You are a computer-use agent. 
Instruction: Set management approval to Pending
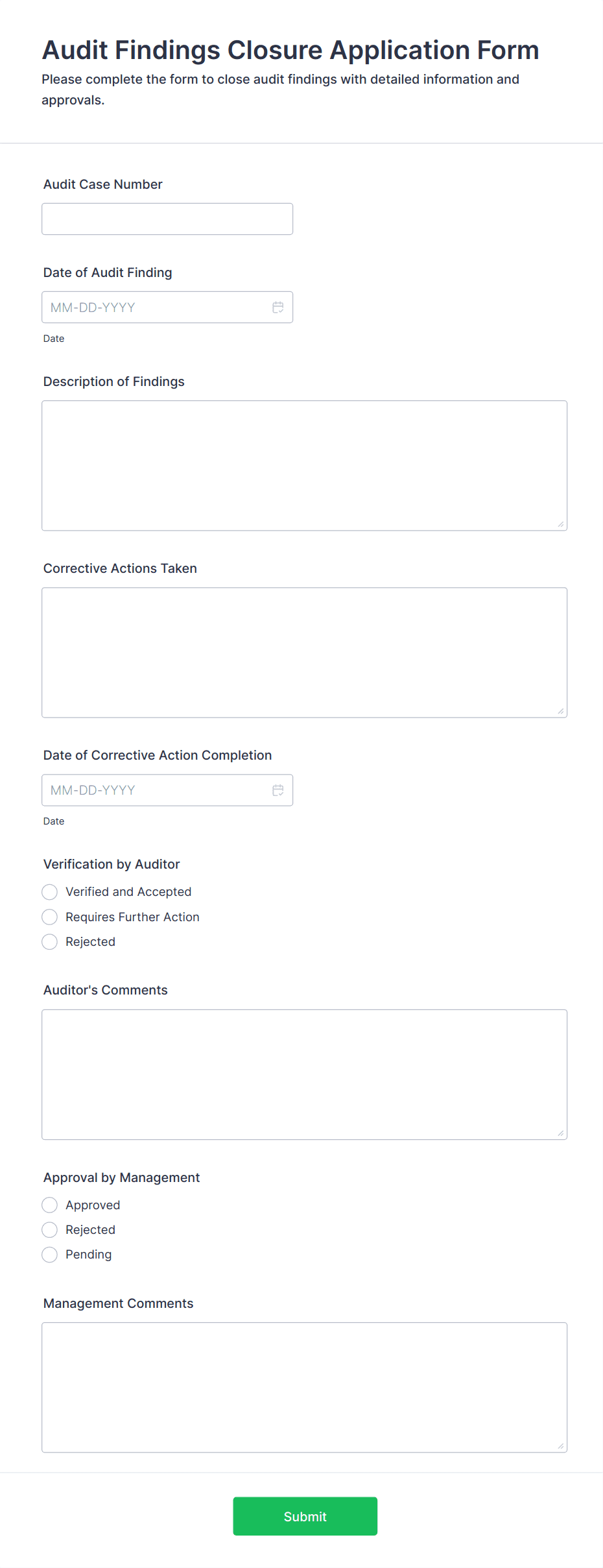coord(50,1255)
